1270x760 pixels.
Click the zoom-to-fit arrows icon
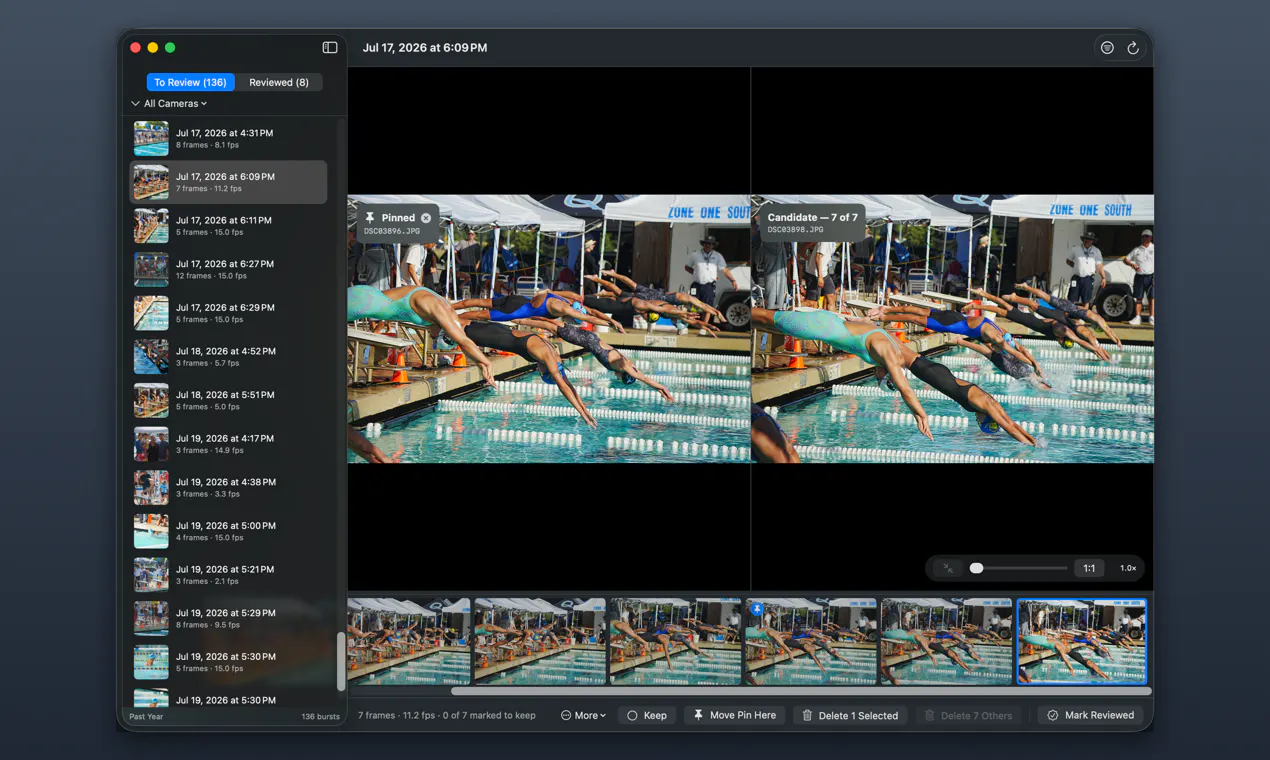[x=948, y=568]
